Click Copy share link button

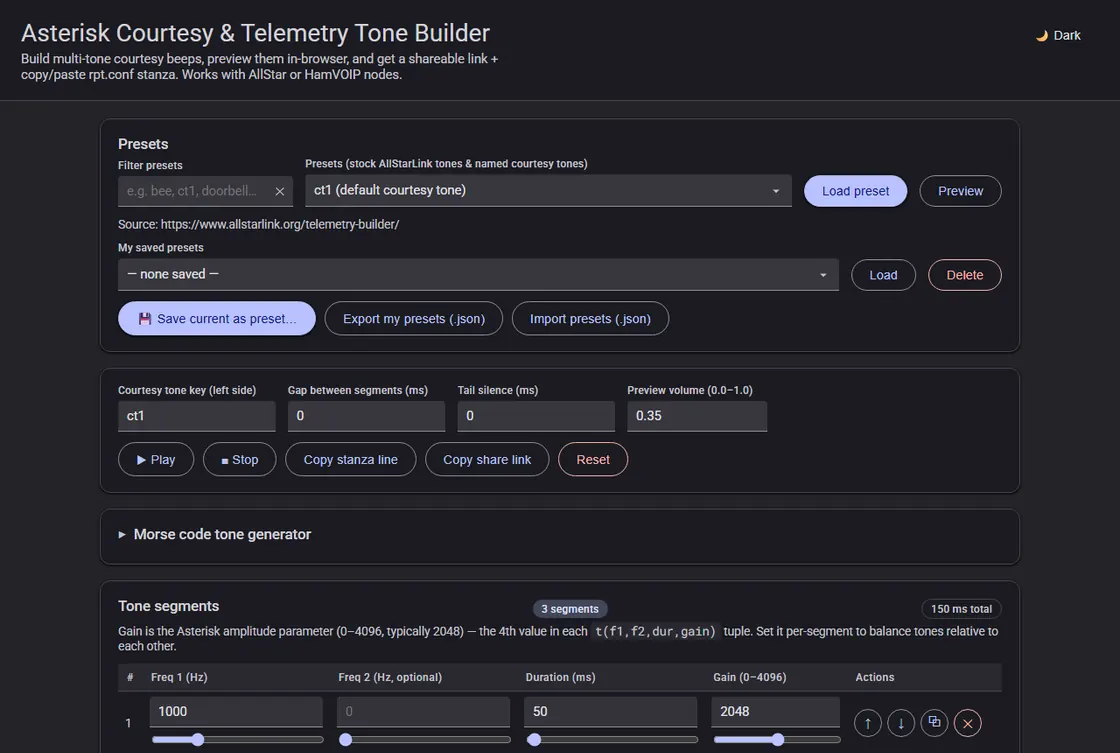click(486, 459)
